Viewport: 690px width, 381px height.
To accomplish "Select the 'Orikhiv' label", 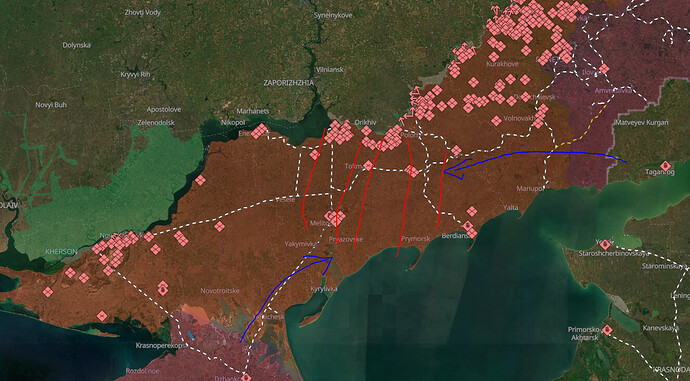I will coord(365,122).
